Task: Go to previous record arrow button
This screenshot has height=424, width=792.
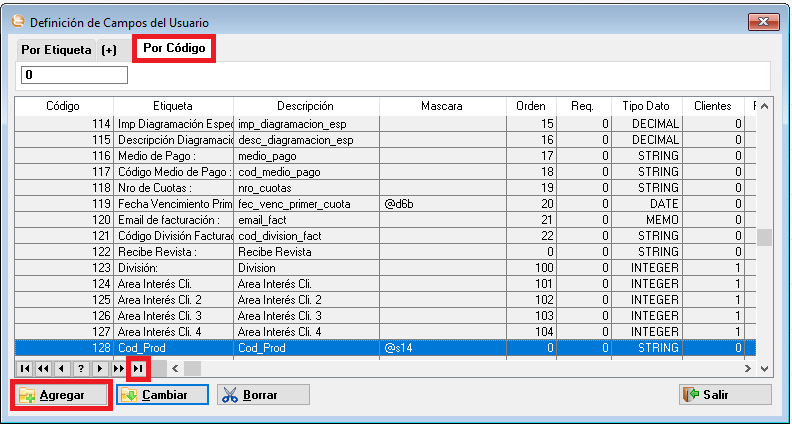Action: click(x=62, y=368)
